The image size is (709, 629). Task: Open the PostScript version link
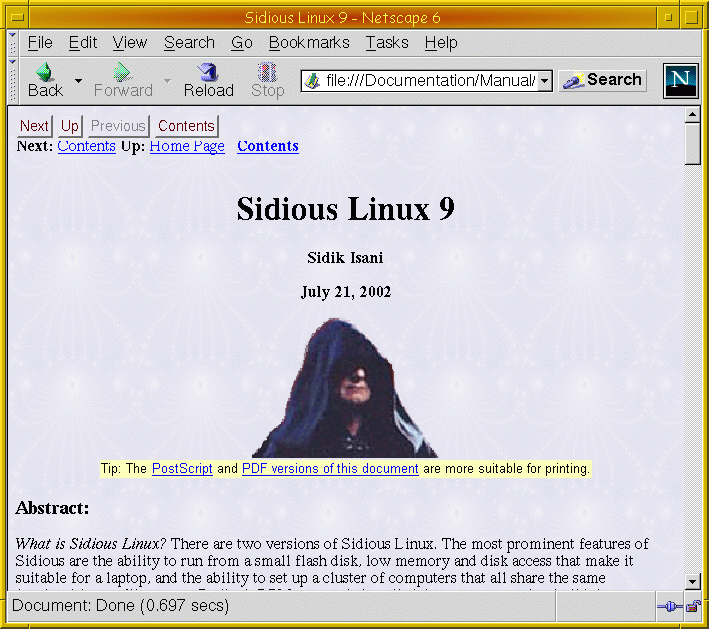pos(182,468)
